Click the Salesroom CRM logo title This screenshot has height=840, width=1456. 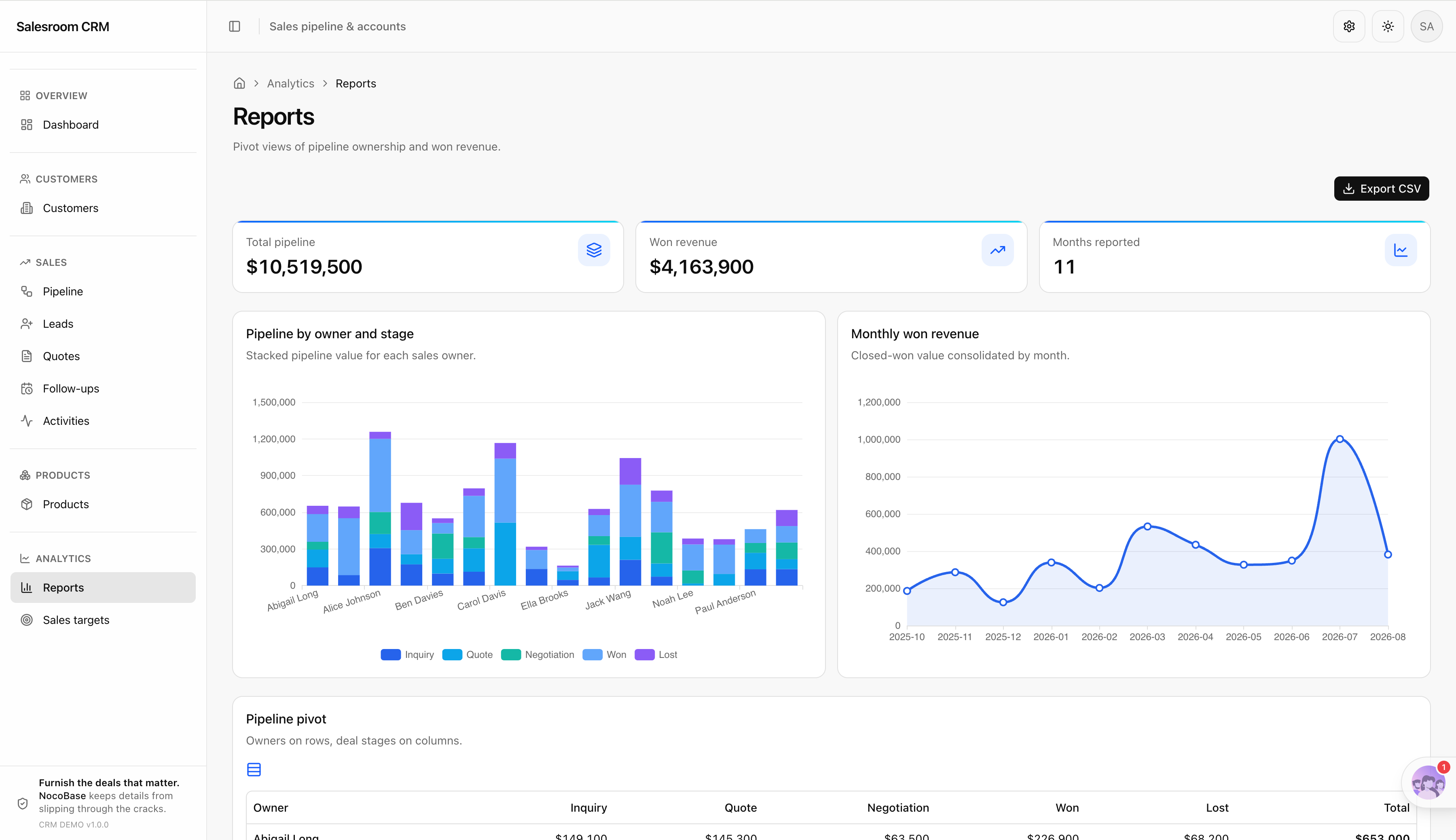pos(63,27)
